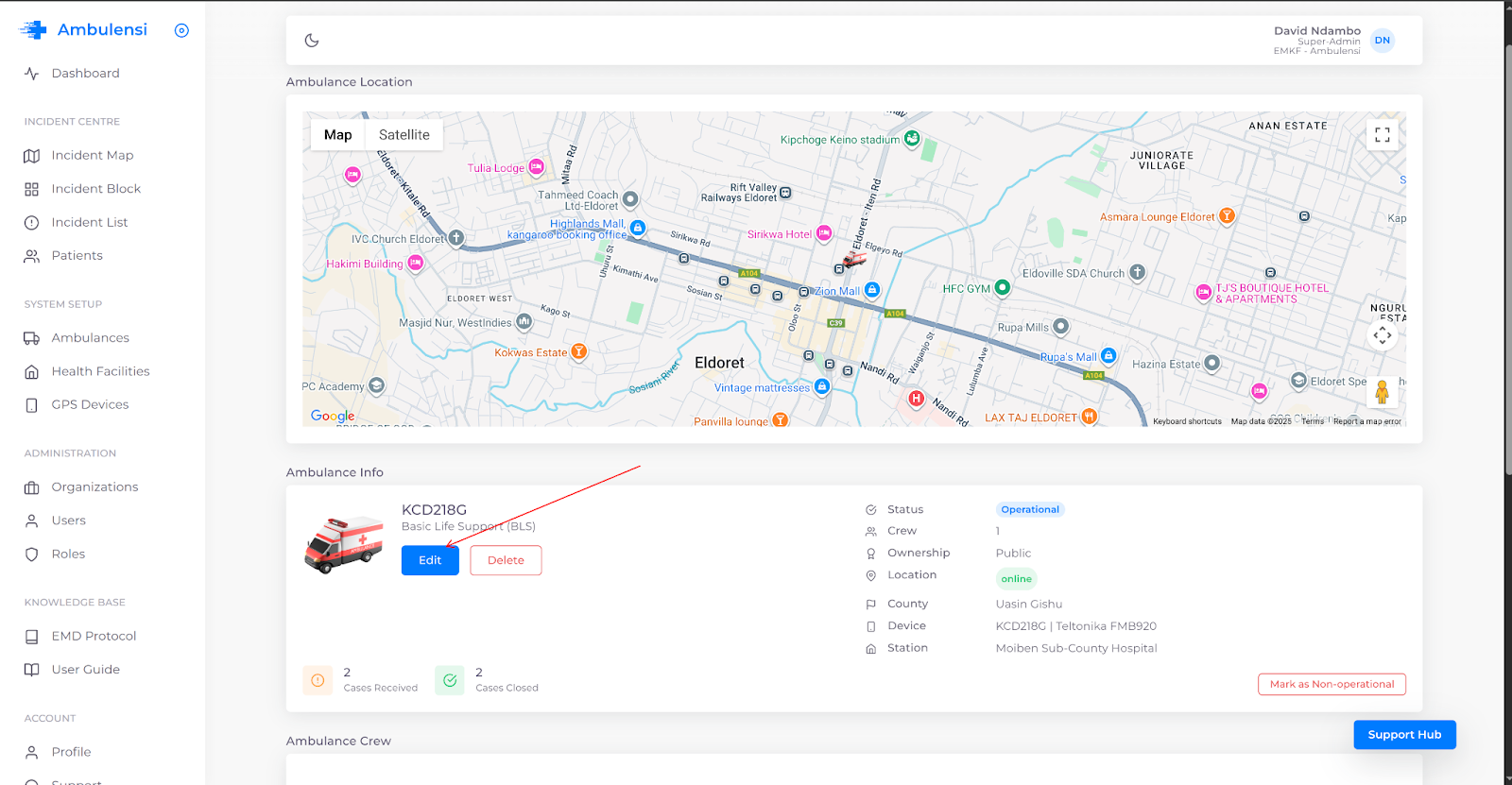Screen dimensions: 1512x785
Task: Click the Street View pegman icon
Action: [x=1382, y=391]
